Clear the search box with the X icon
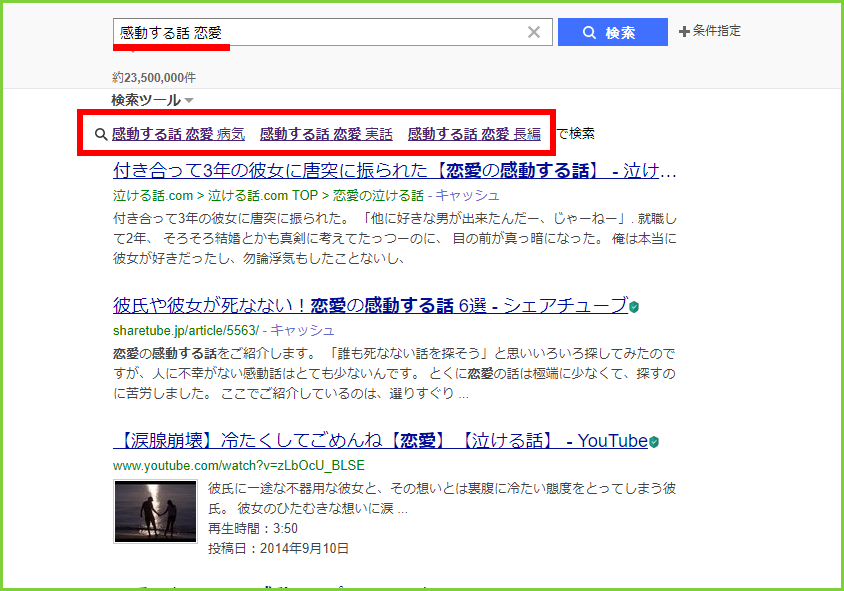This screenshot has width=844, height=591. (534, 32)
